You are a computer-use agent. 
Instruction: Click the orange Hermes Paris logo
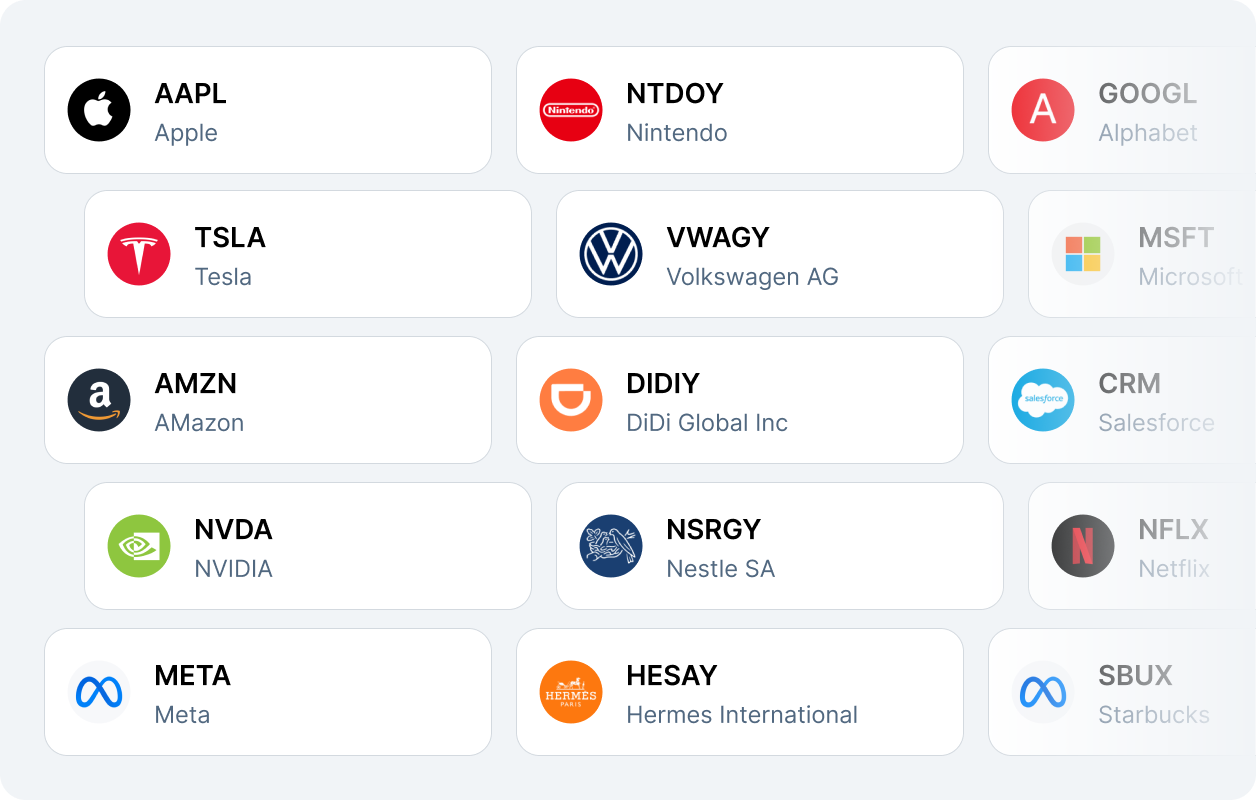click(571, 692)
